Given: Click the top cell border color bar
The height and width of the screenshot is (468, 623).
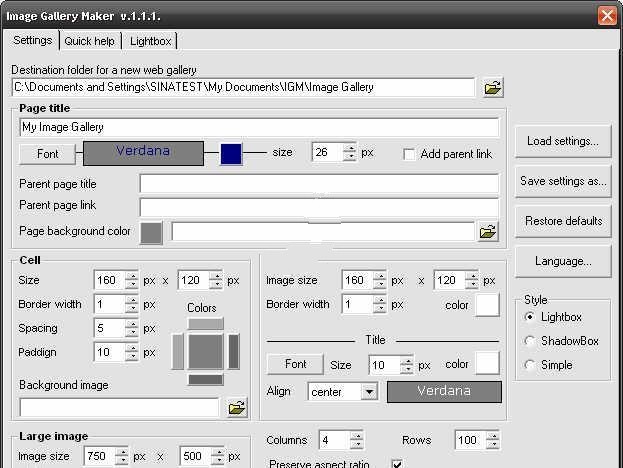Looking at the screenshot, I should (x=206, y=324).
